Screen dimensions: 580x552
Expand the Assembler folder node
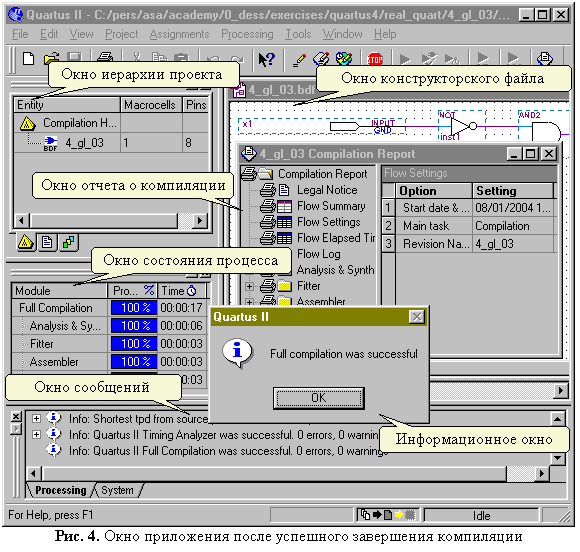click(x=249, y=302)
